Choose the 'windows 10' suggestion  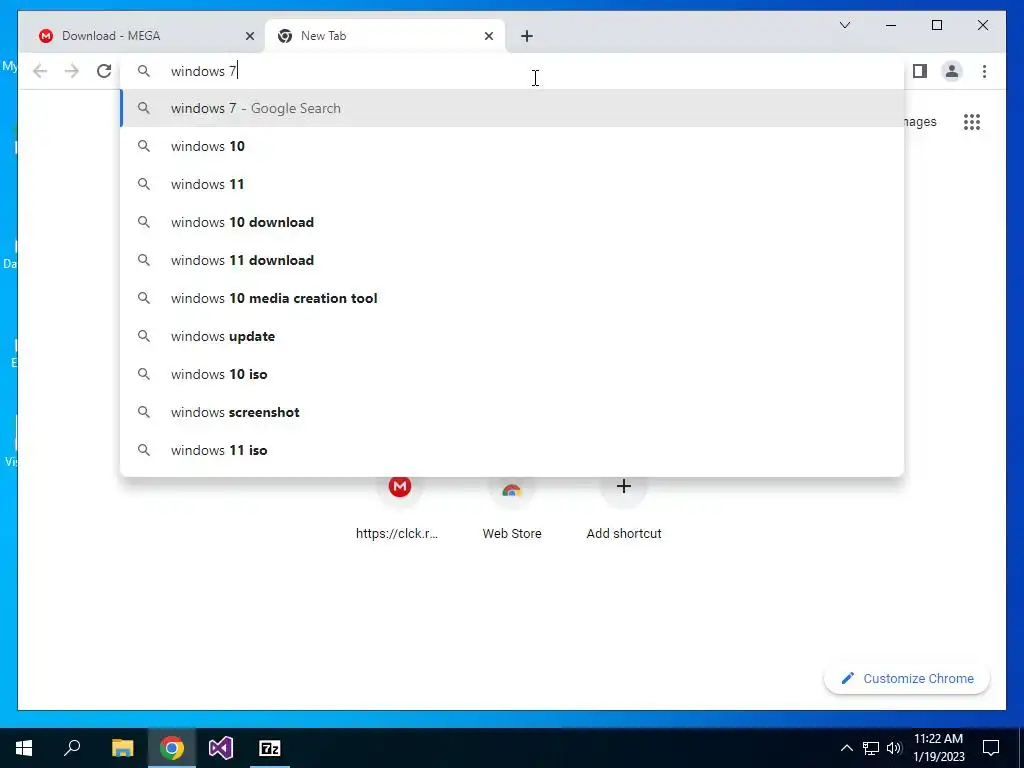point(512,146)
